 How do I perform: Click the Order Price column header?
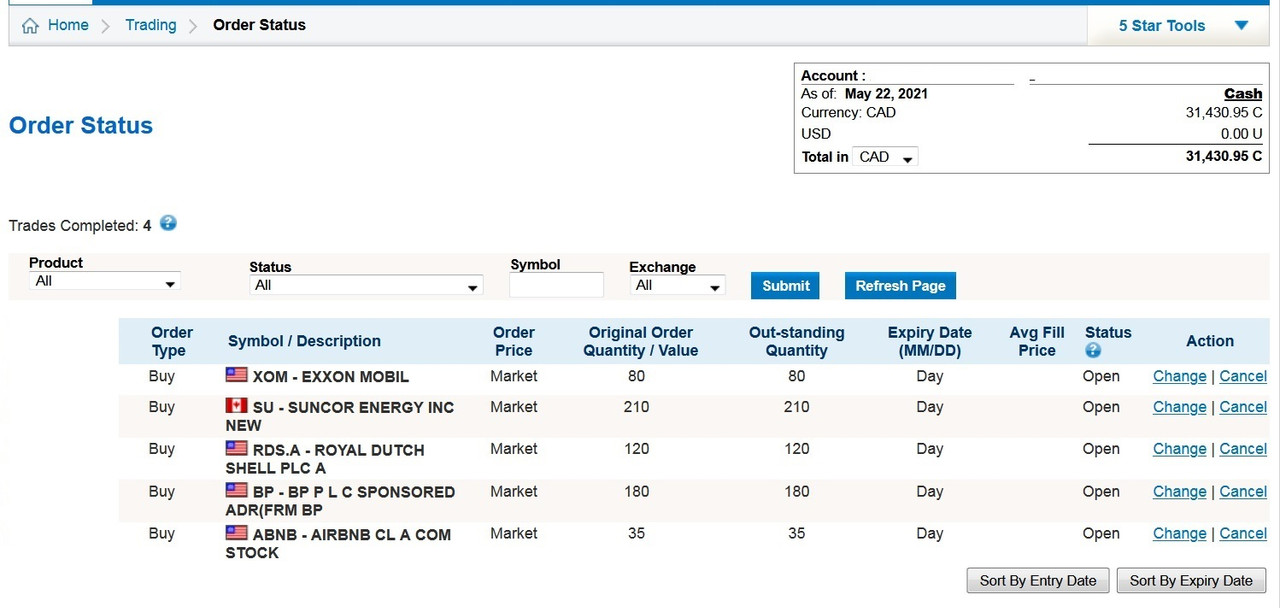point(514,341)
